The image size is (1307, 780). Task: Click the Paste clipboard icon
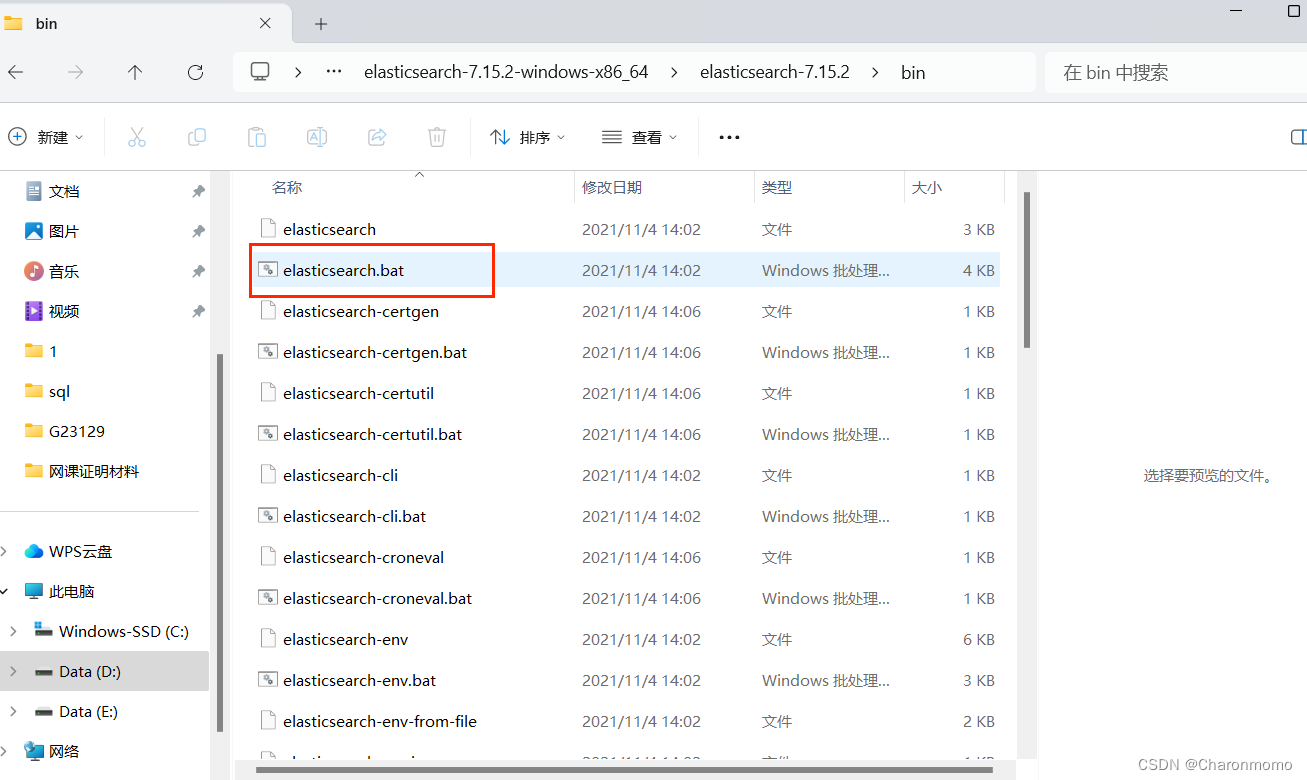(x=257, y=137)
